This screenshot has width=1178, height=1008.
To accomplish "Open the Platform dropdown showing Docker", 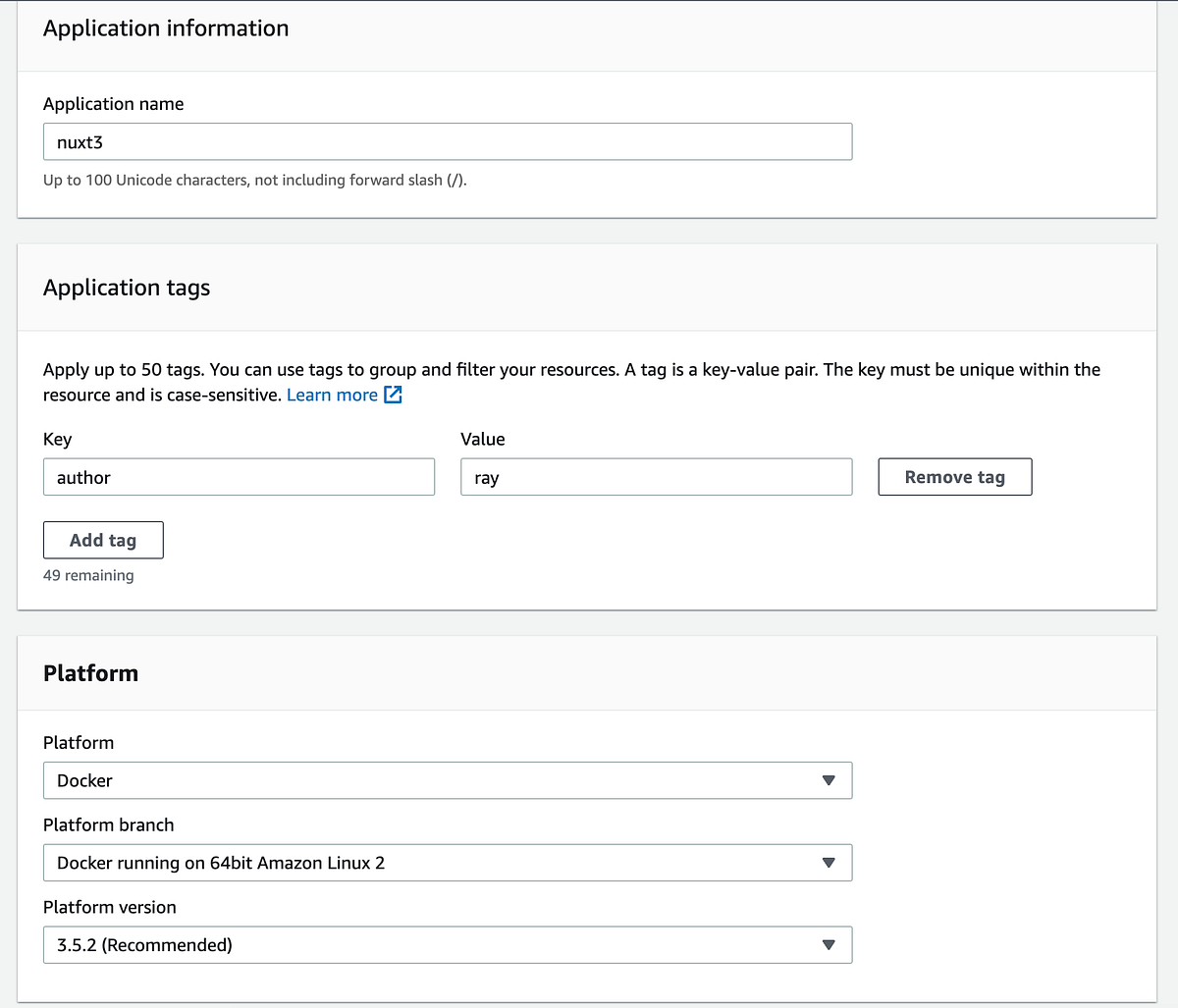I will pos(447,780).
